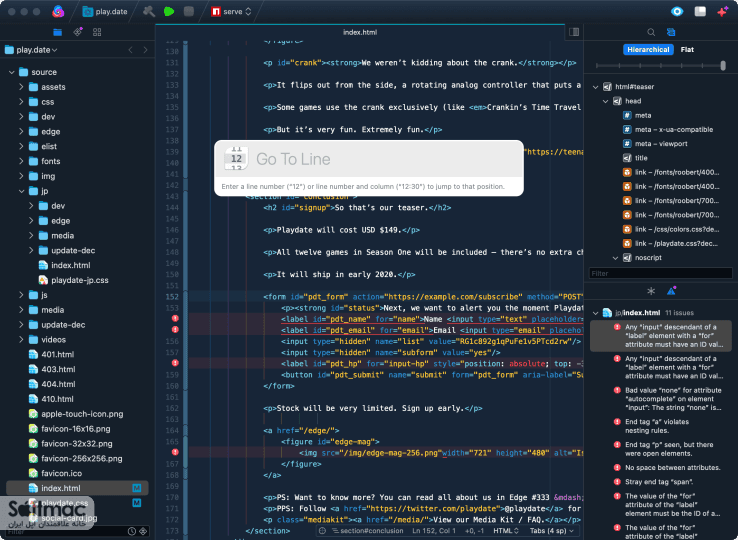
Task: Switch to the index.html editor tab
Action: point(360,32)
